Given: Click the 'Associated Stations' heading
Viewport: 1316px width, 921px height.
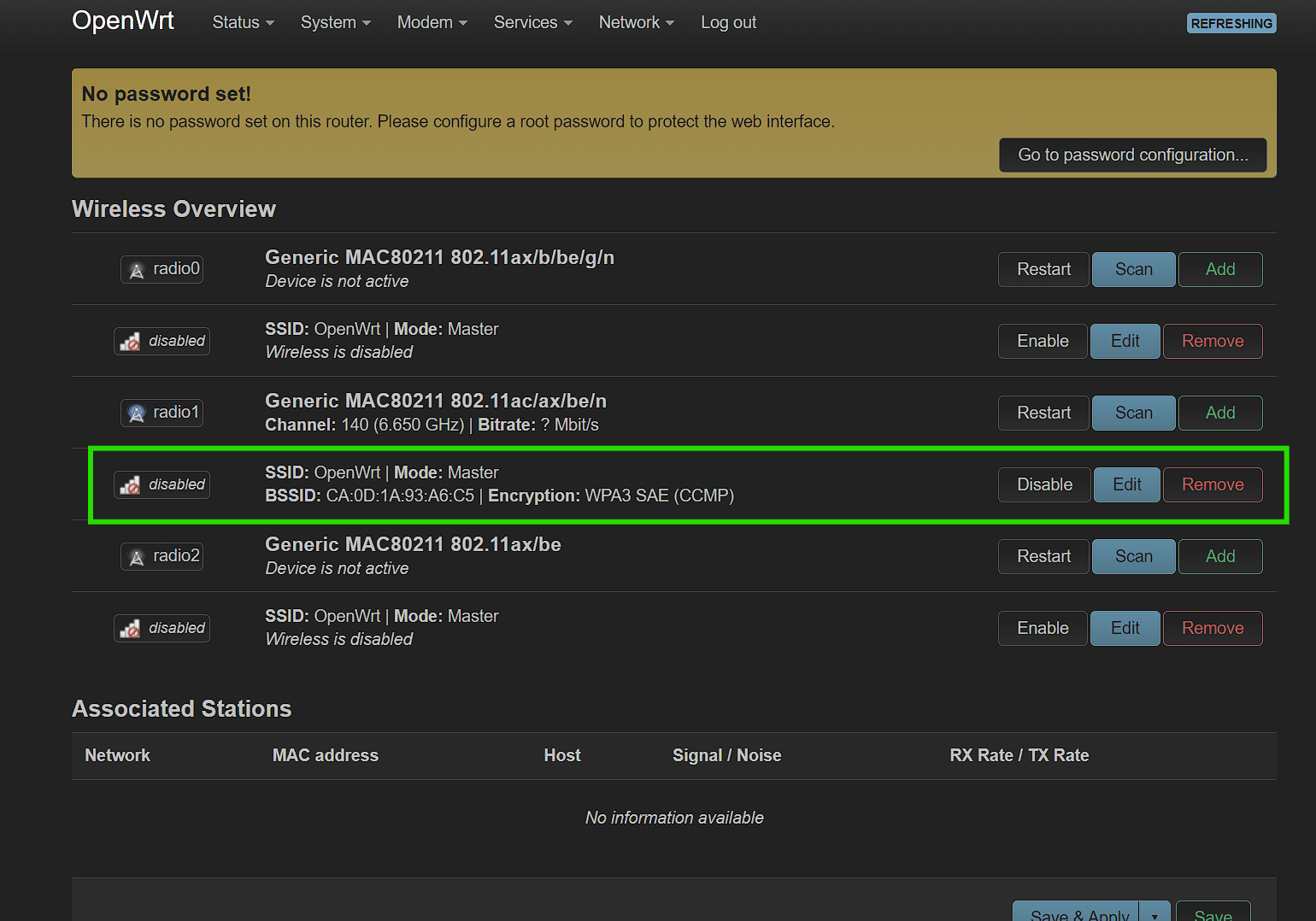Looking at the screenshot, I should [x=181, y=709].
